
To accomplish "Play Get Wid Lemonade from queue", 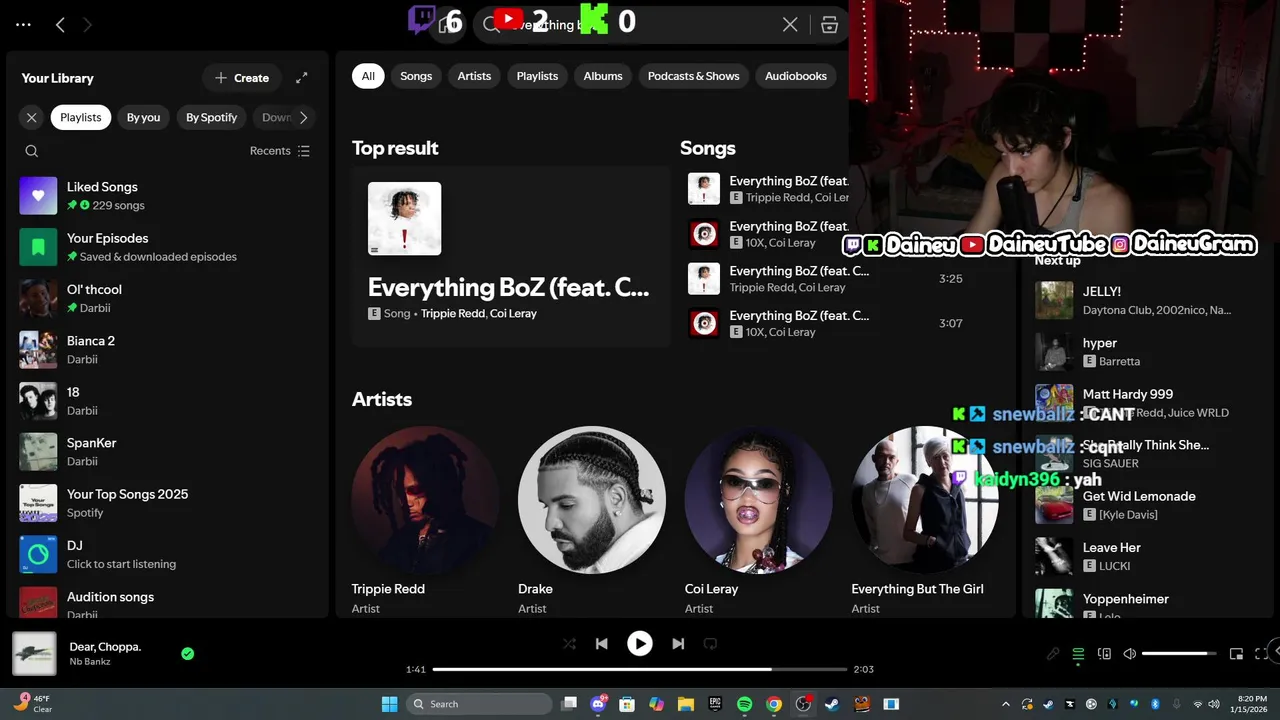I will click(1148, 505).
